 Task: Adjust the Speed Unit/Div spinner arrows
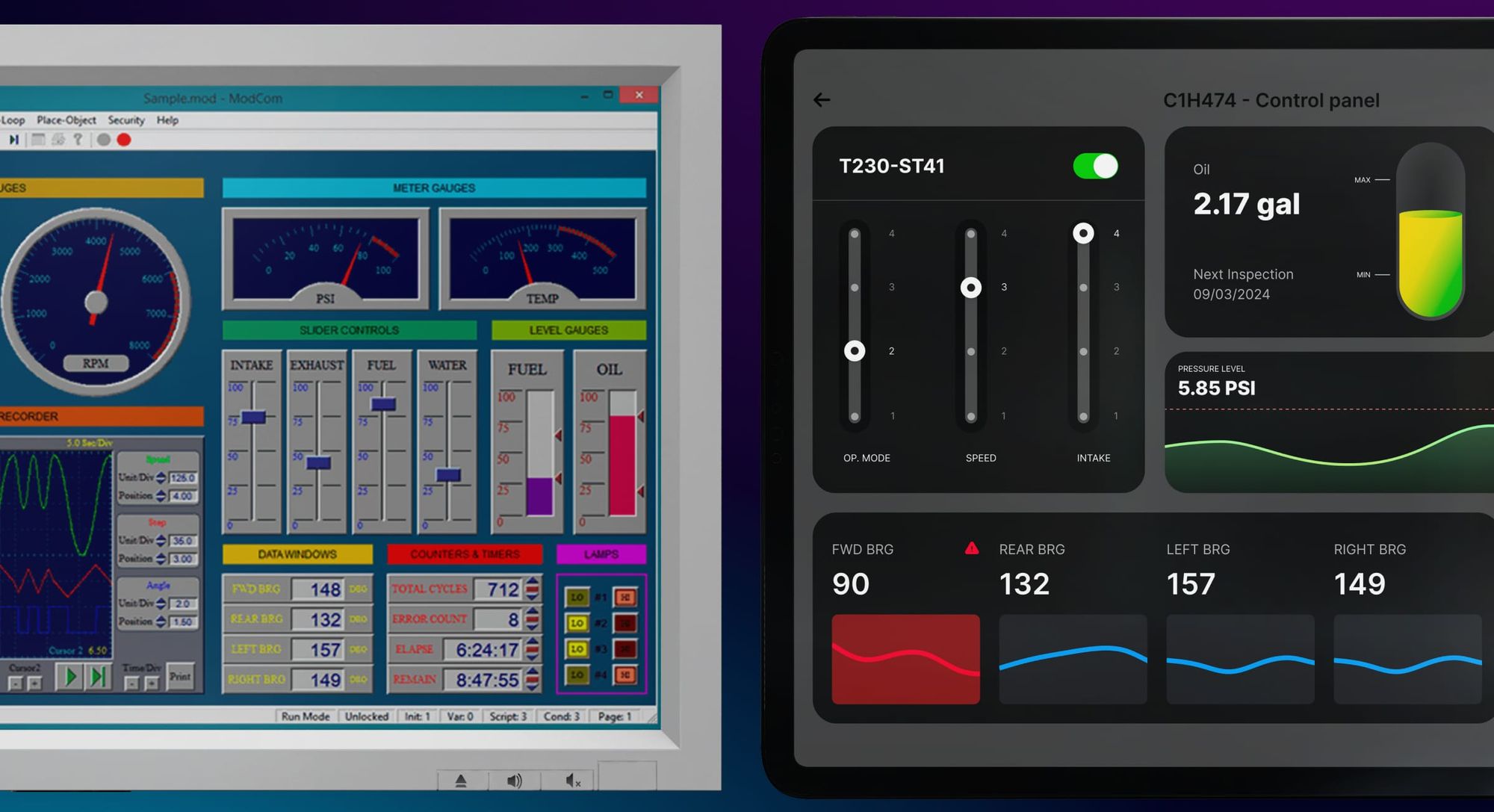pos(161,477)
